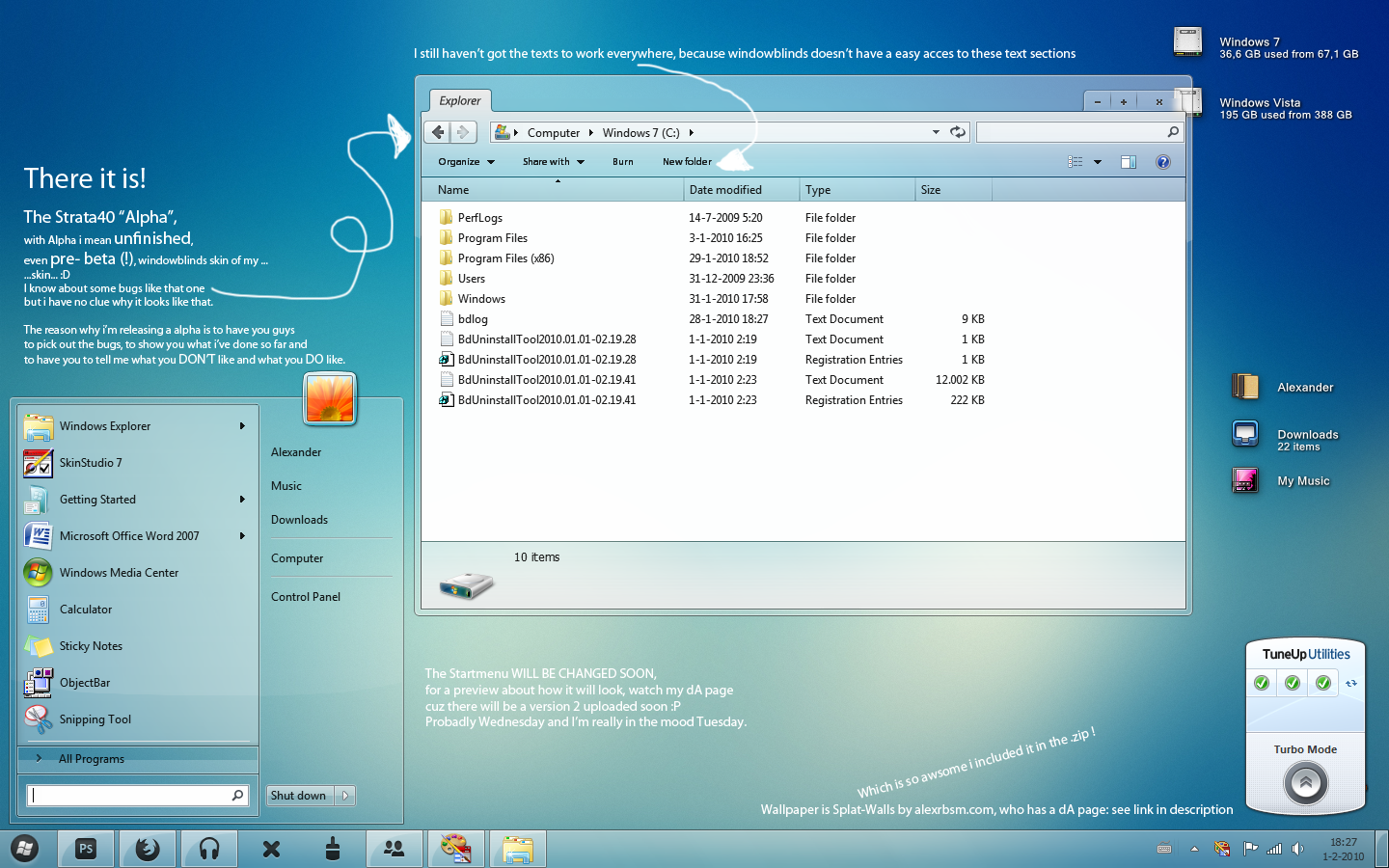Viewport: 1389px width, 868px height.
Task: Show hidden system tray icons
Action: point(1194,849)
